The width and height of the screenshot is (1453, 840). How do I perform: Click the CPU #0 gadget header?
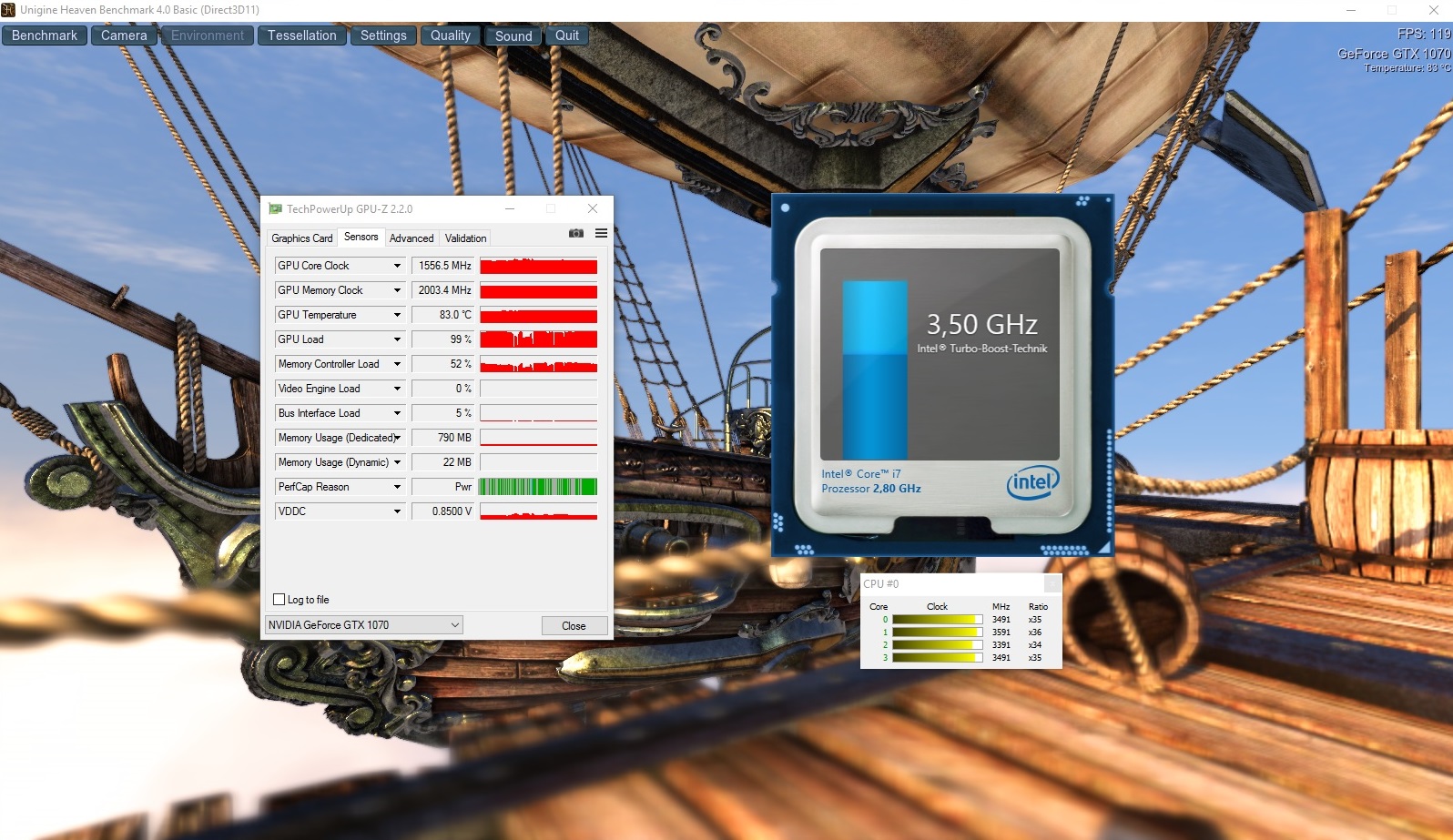tap(960, 584)
